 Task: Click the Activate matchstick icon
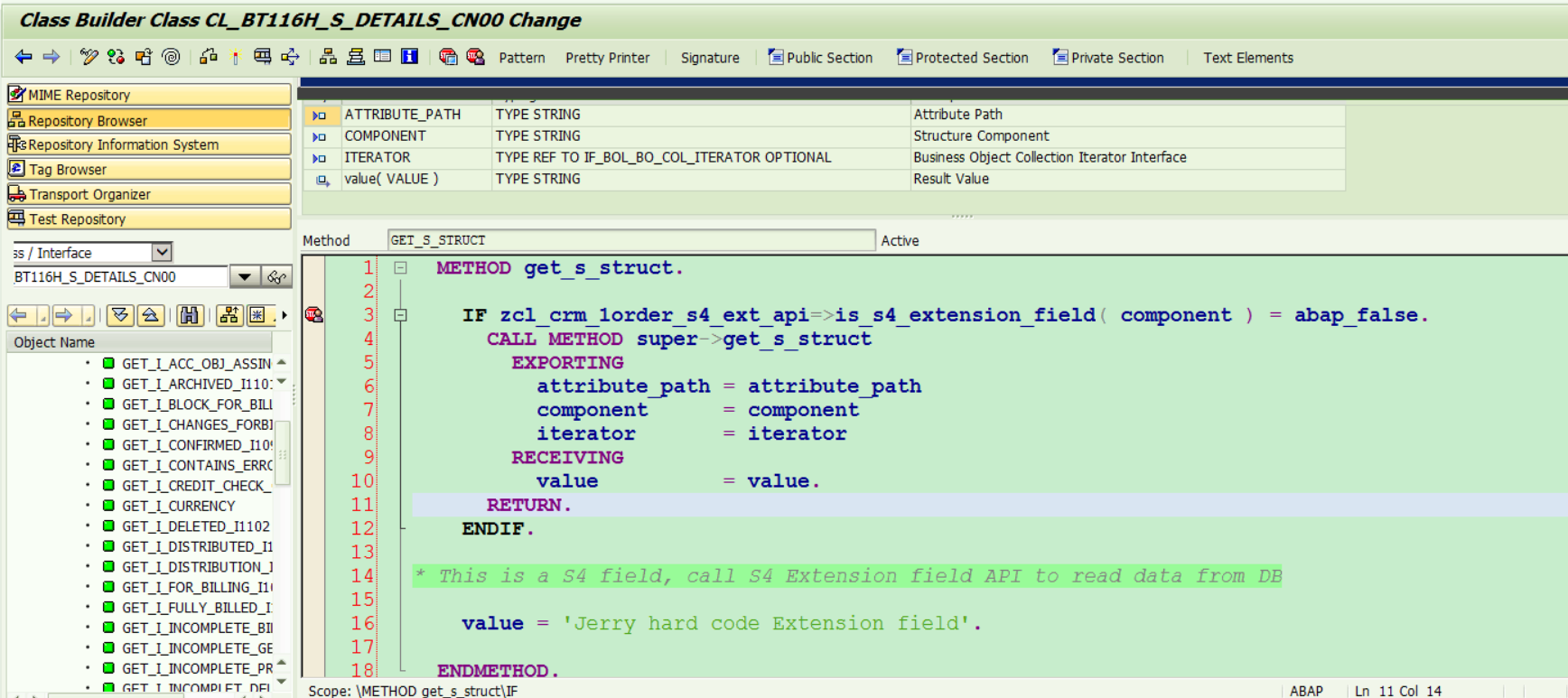pyautogui.click(x=236, y=57)
